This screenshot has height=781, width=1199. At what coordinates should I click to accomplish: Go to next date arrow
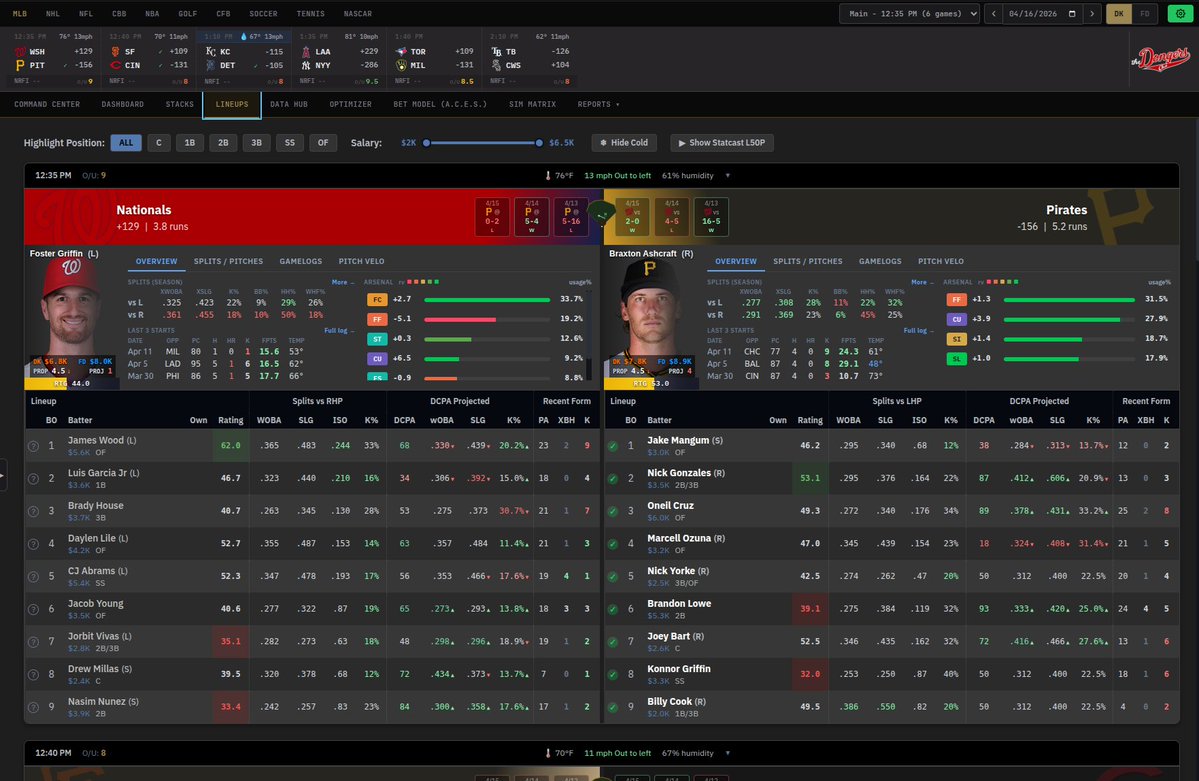1092,14
